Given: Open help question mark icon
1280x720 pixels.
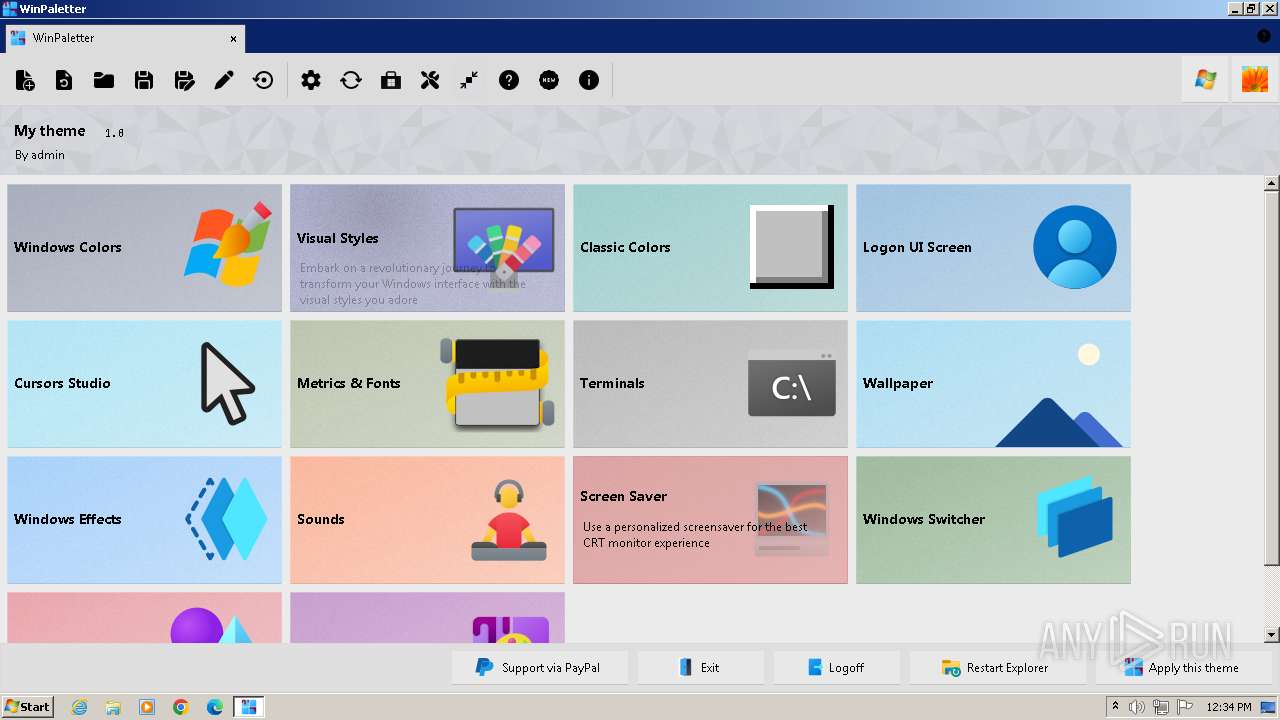Looking at the screenshot, I should click(x=509, y=80).
